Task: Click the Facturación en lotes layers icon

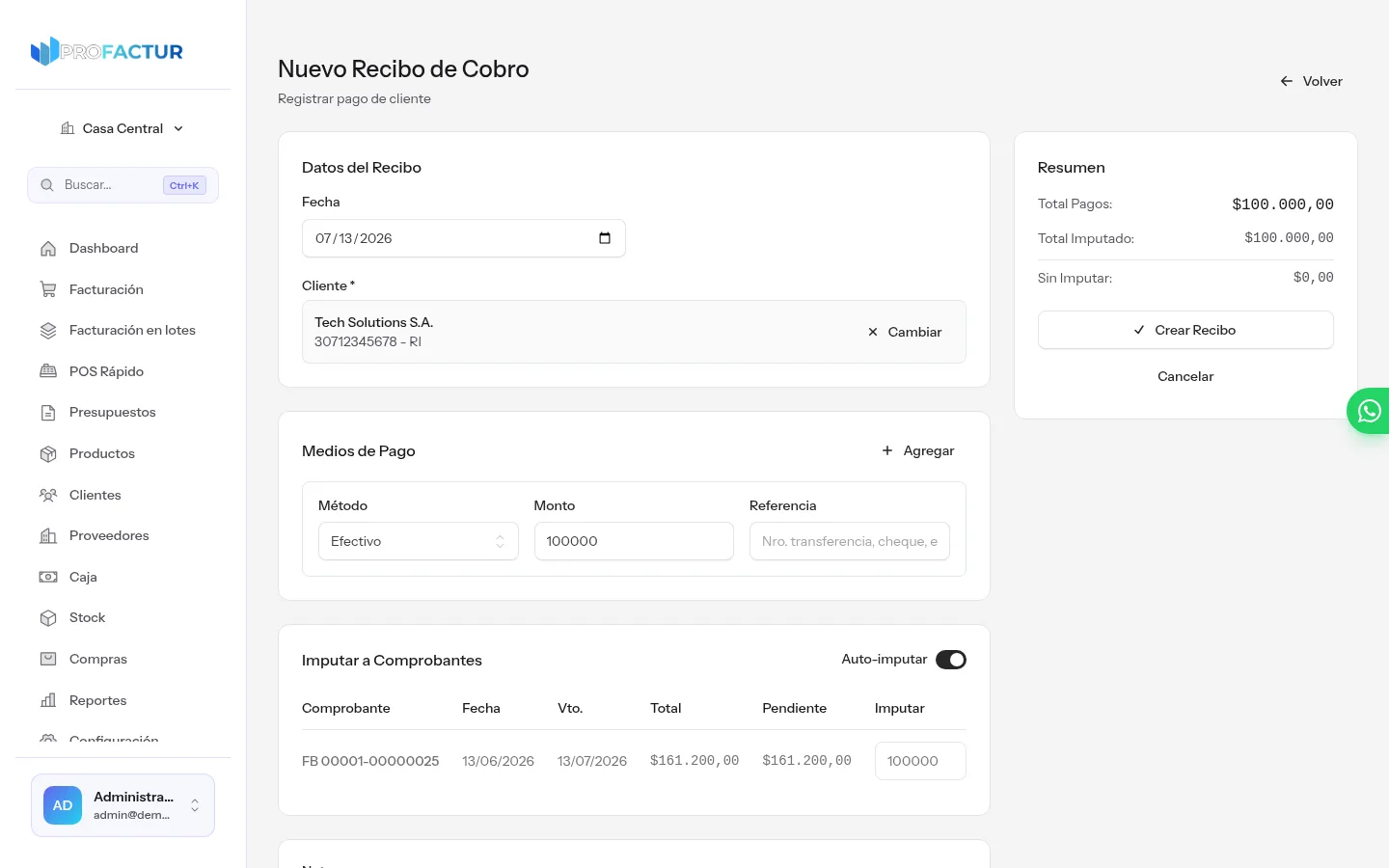Action: pyautogui.click(x=48, y=331)
